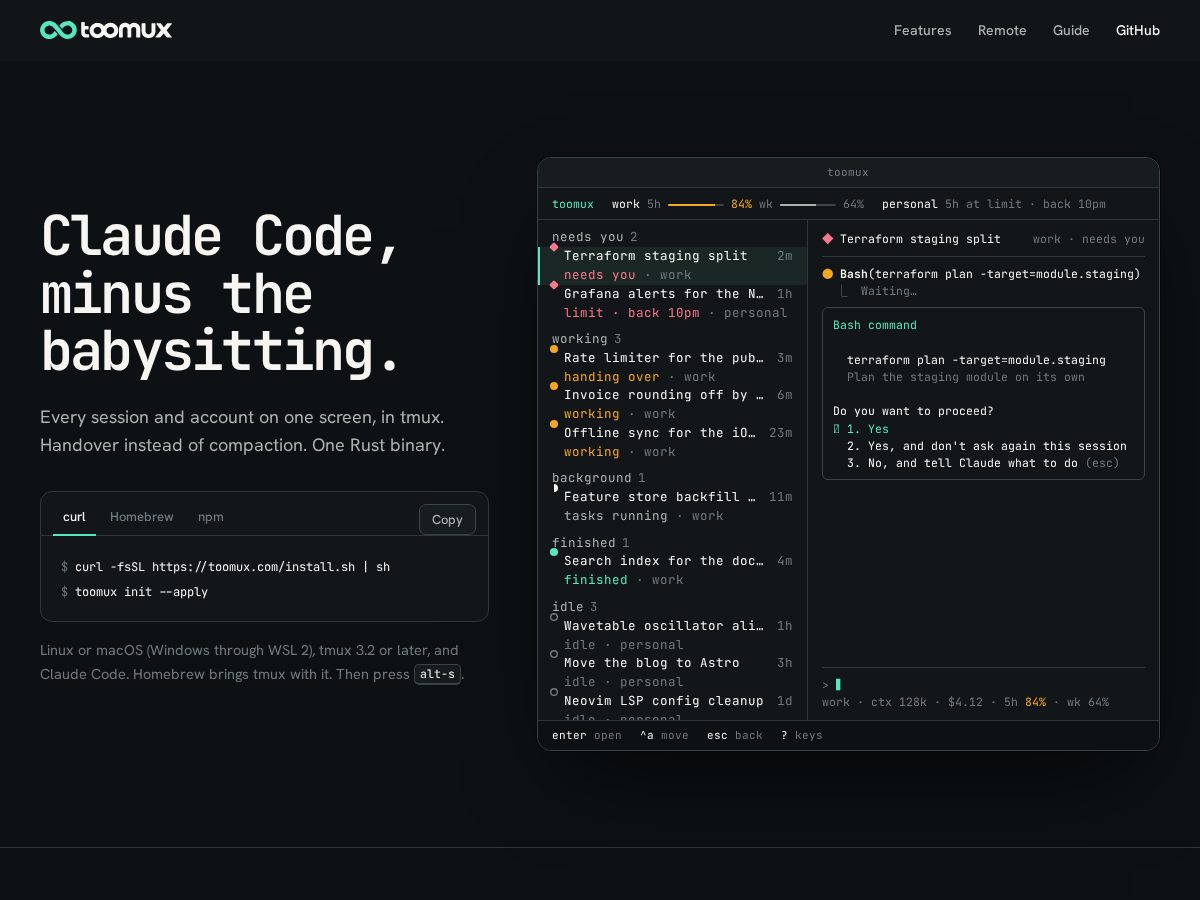Open the Guide page link

tap(1071, 30)
